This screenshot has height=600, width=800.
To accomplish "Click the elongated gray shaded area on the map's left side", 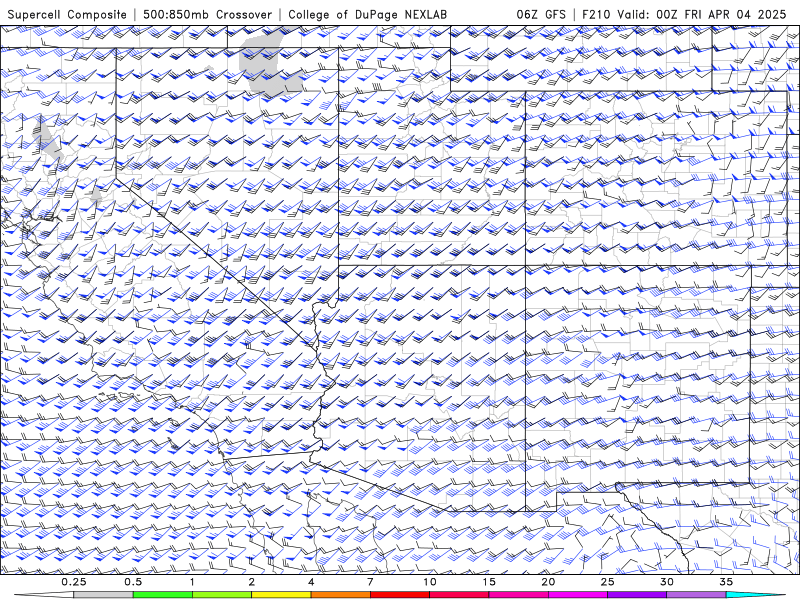I will coord(49,139).
